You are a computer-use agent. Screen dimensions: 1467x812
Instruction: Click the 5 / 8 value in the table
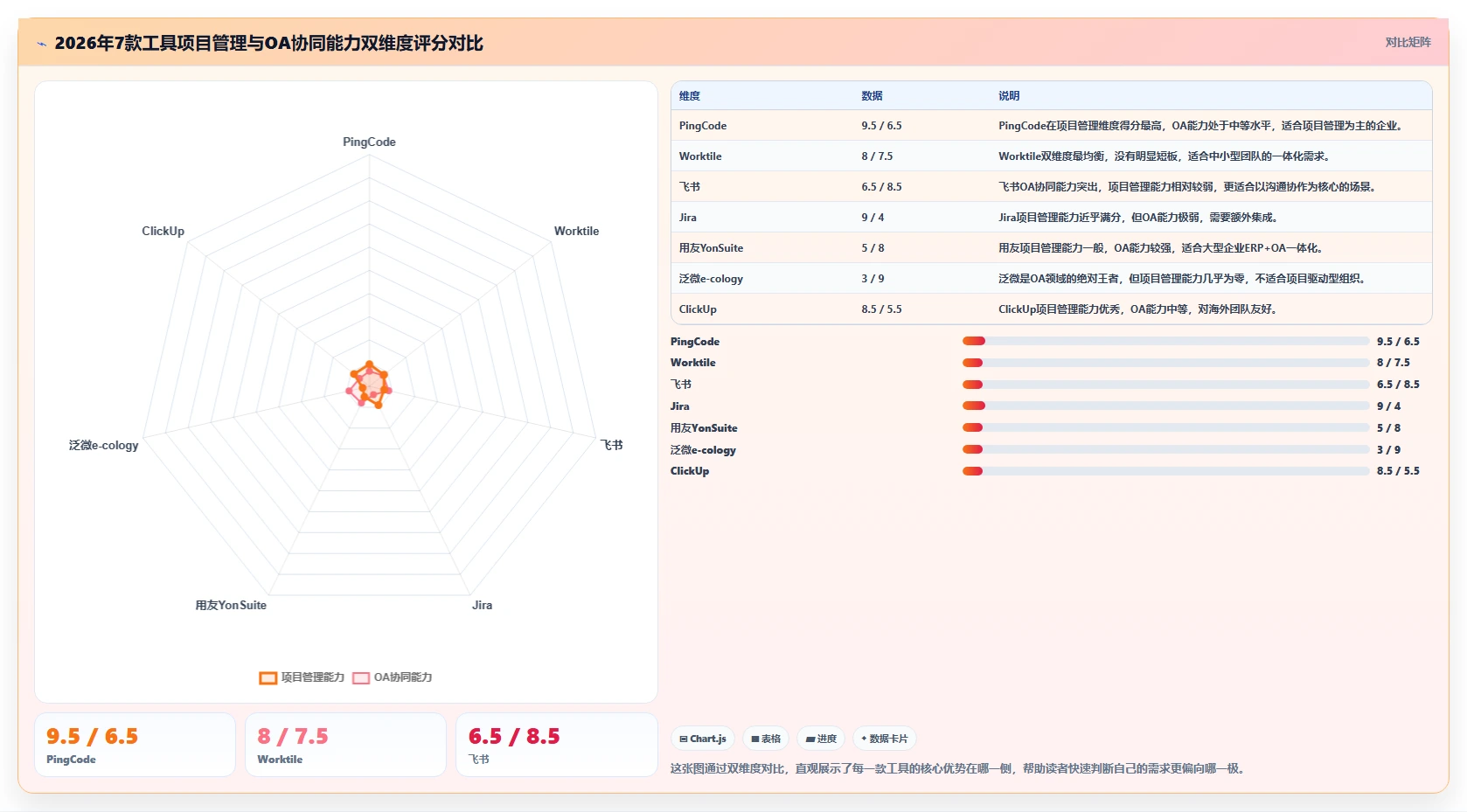click(x=873, y=248)
